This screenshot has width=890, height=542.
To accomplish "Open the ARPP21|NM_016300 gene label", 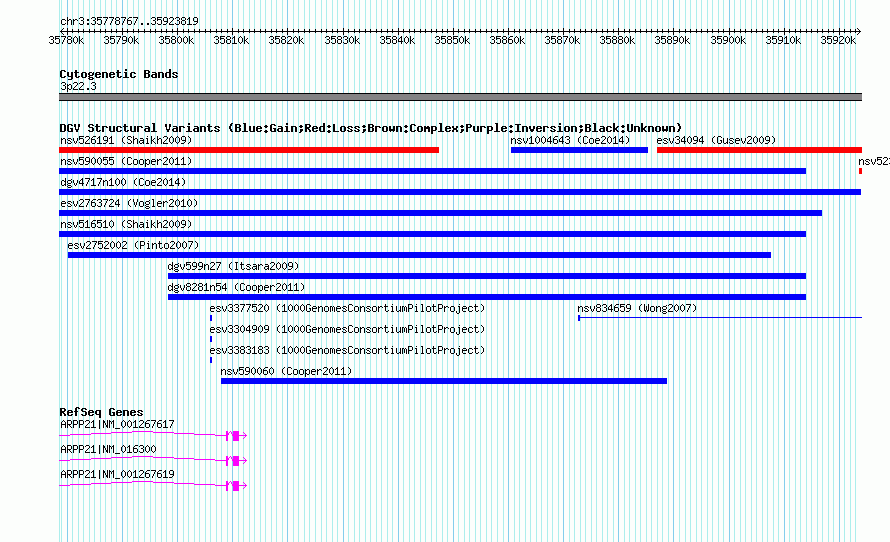I will (108, 449).
